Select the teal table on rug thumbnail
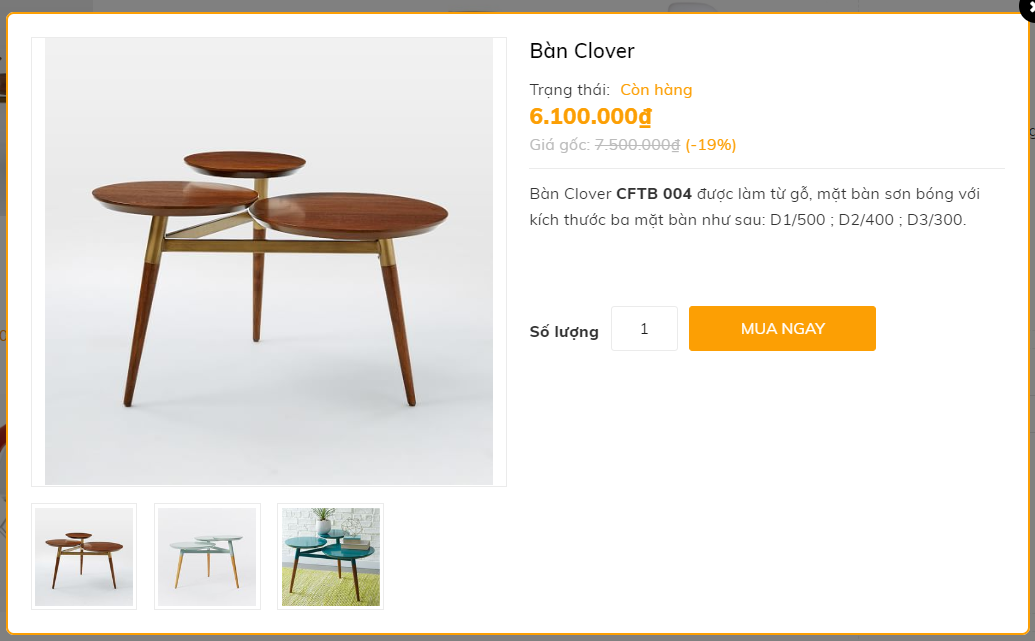This screenshot has width=1035, height=641. [x=331, y=557]
